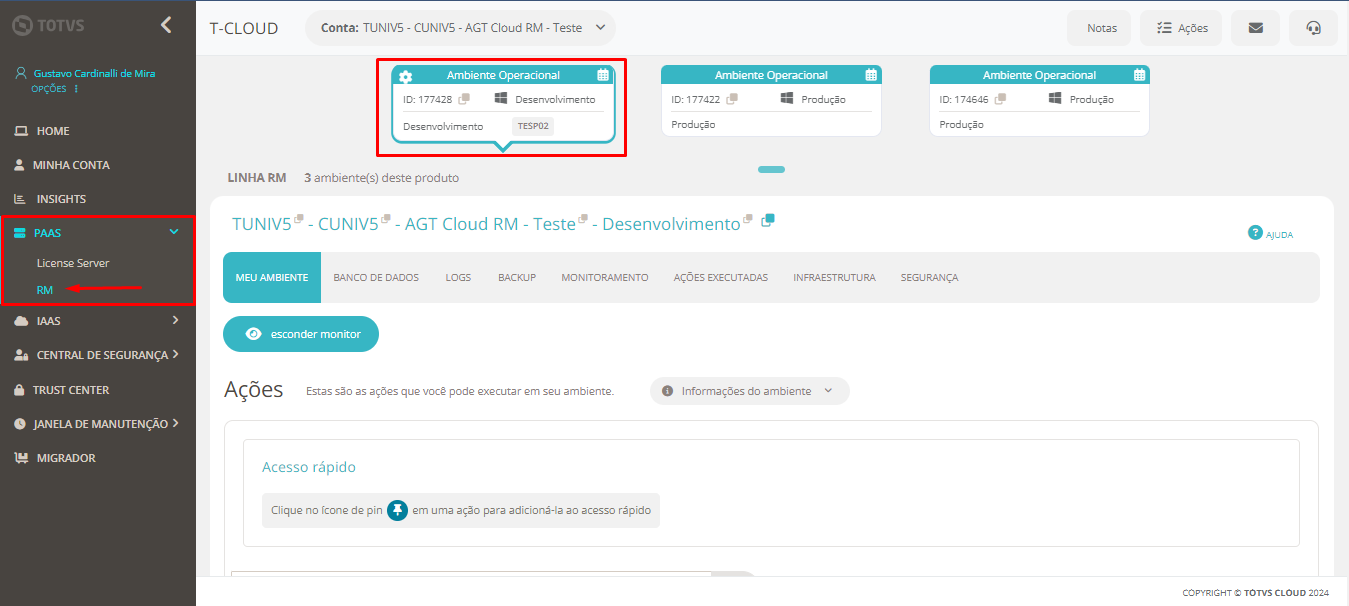Image resolution: width=1349 pixels, height=606 pixels.
Task: Click calendar icon on environment 174646 card
Action: [1139, 75]
